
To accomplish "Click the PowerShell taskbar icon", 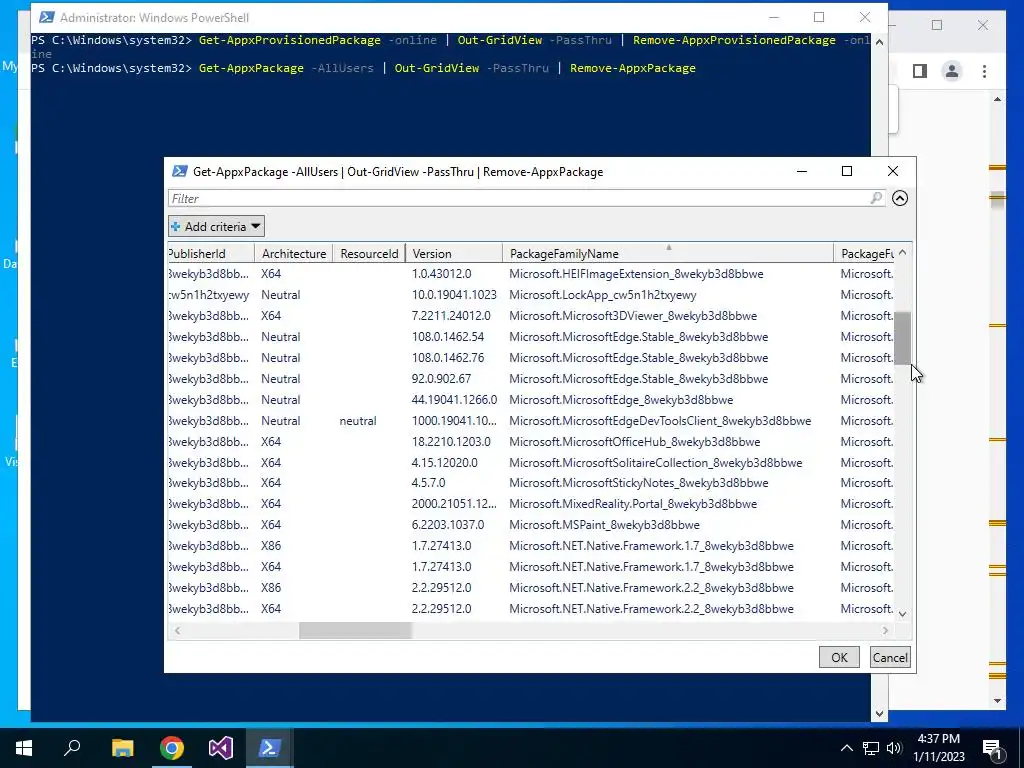I will click(270, 748).
